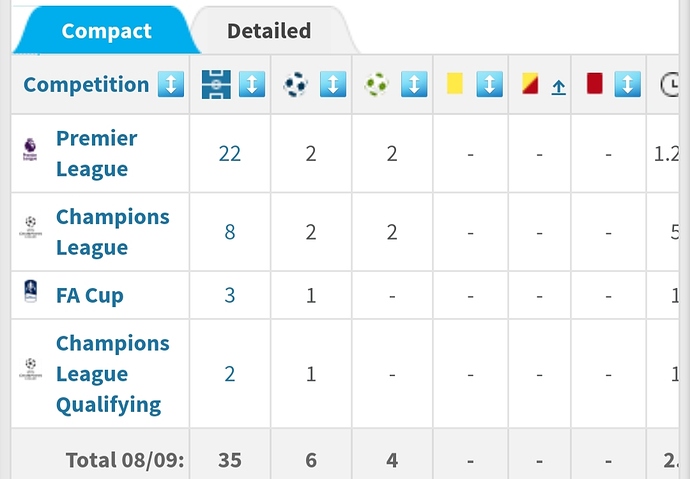Open the Champions League Qualifying link
Screen dimensions: 690x479
coord(113,374)
